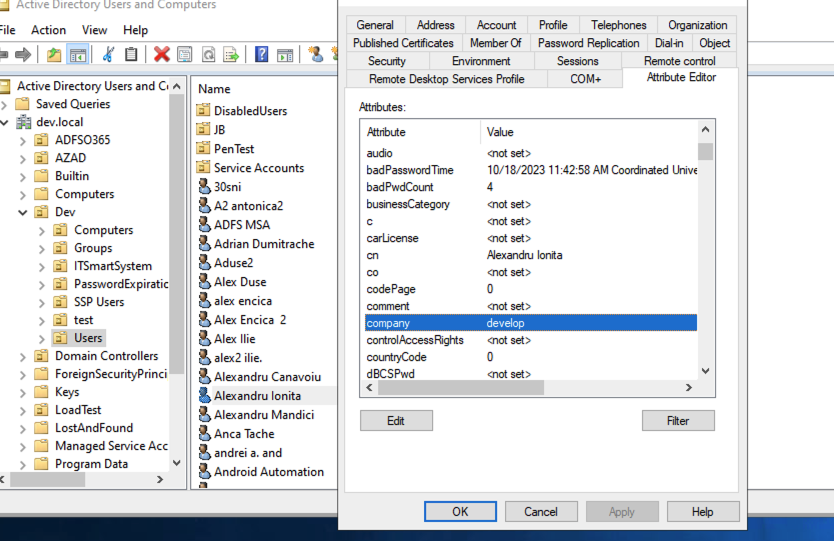Open Help via blue question mark icon
The width and height of the screenshot is (834, 541).
coord(261,54)
